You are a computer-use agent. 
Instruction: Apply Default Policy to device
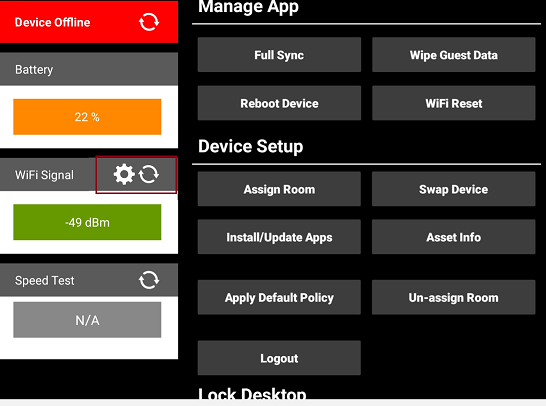pyautogui.click(x=279, y=297)
